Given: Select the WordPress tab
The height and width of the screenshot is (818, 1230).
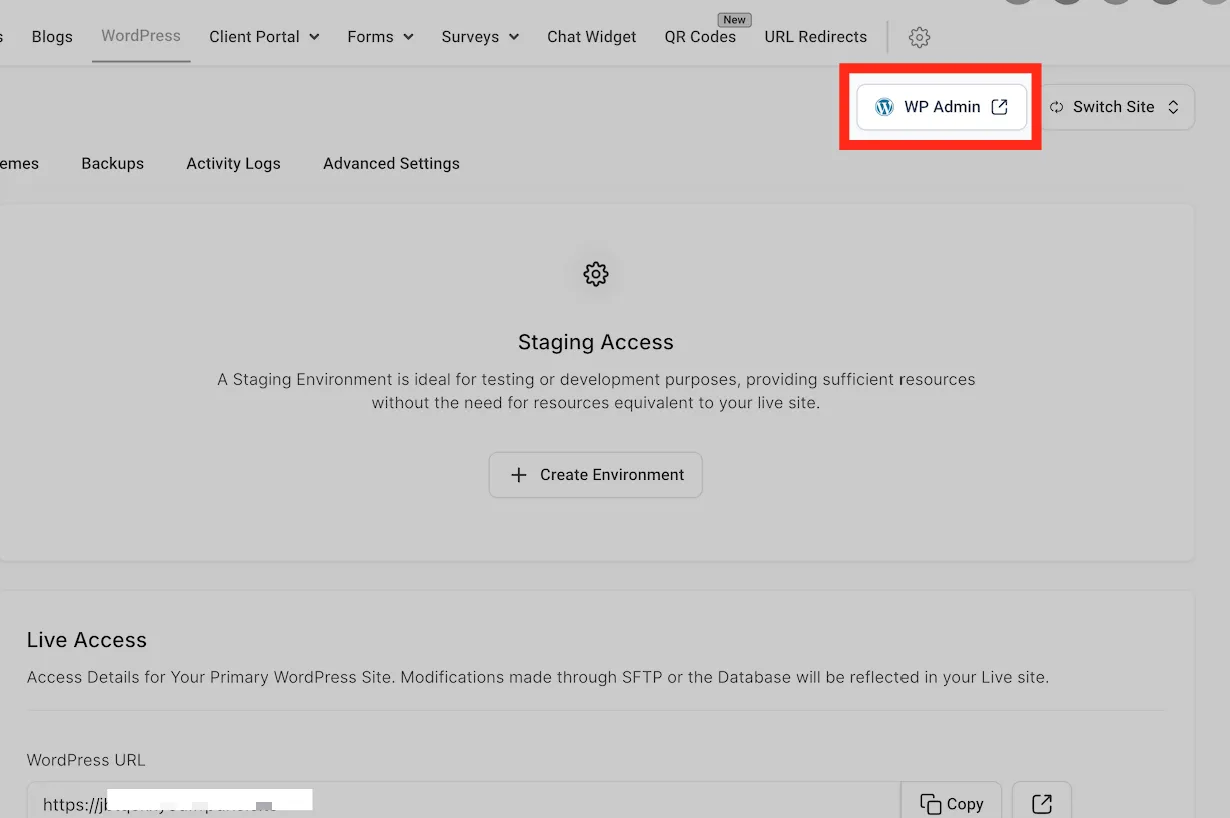Looking at the screenshot, I should (141, 36).
